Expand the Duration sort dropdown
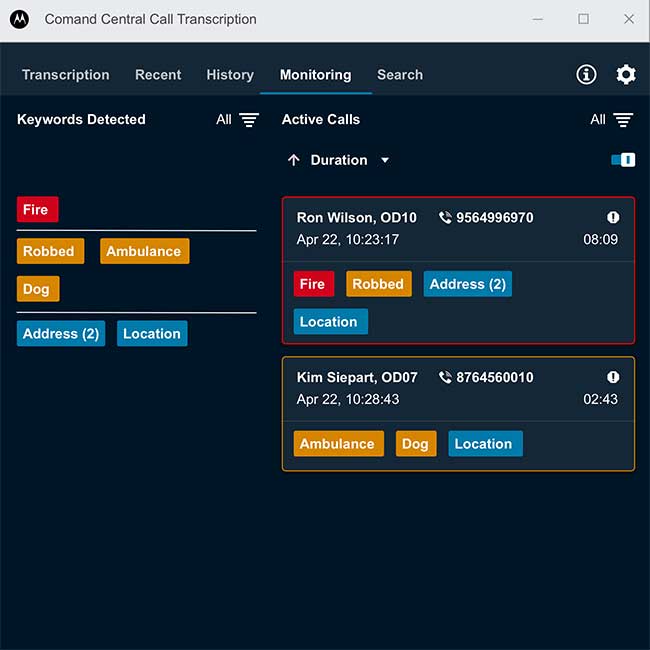Screen dimensions: 650x650 [x=385, y=160]
